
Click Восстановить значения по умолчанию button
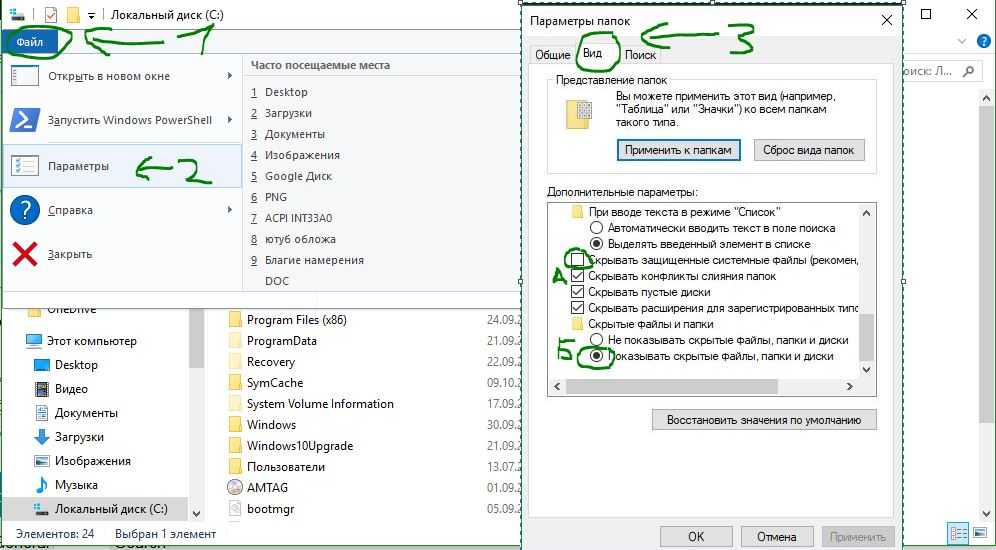(x=764, y=420)
